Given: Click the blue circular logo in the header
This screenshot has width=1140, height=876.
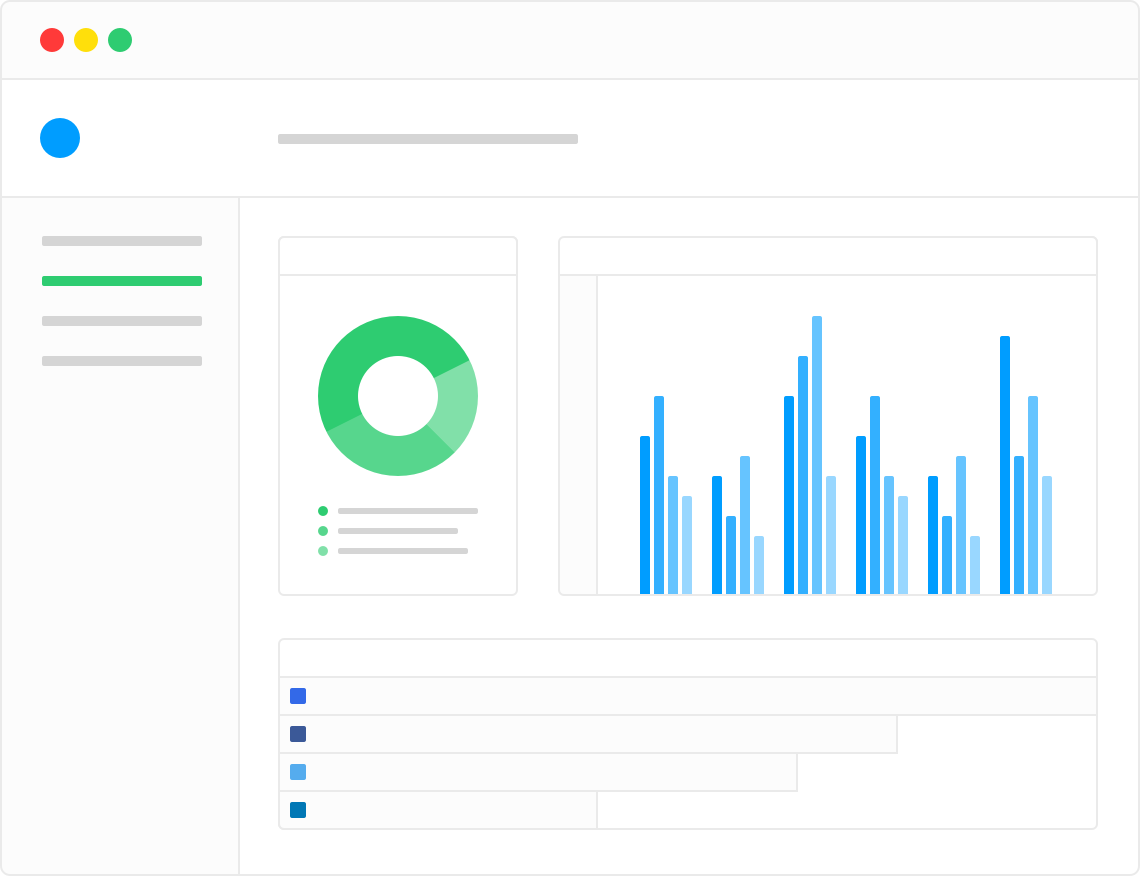Looking at the screenshot, I should (x=60, y=137).
